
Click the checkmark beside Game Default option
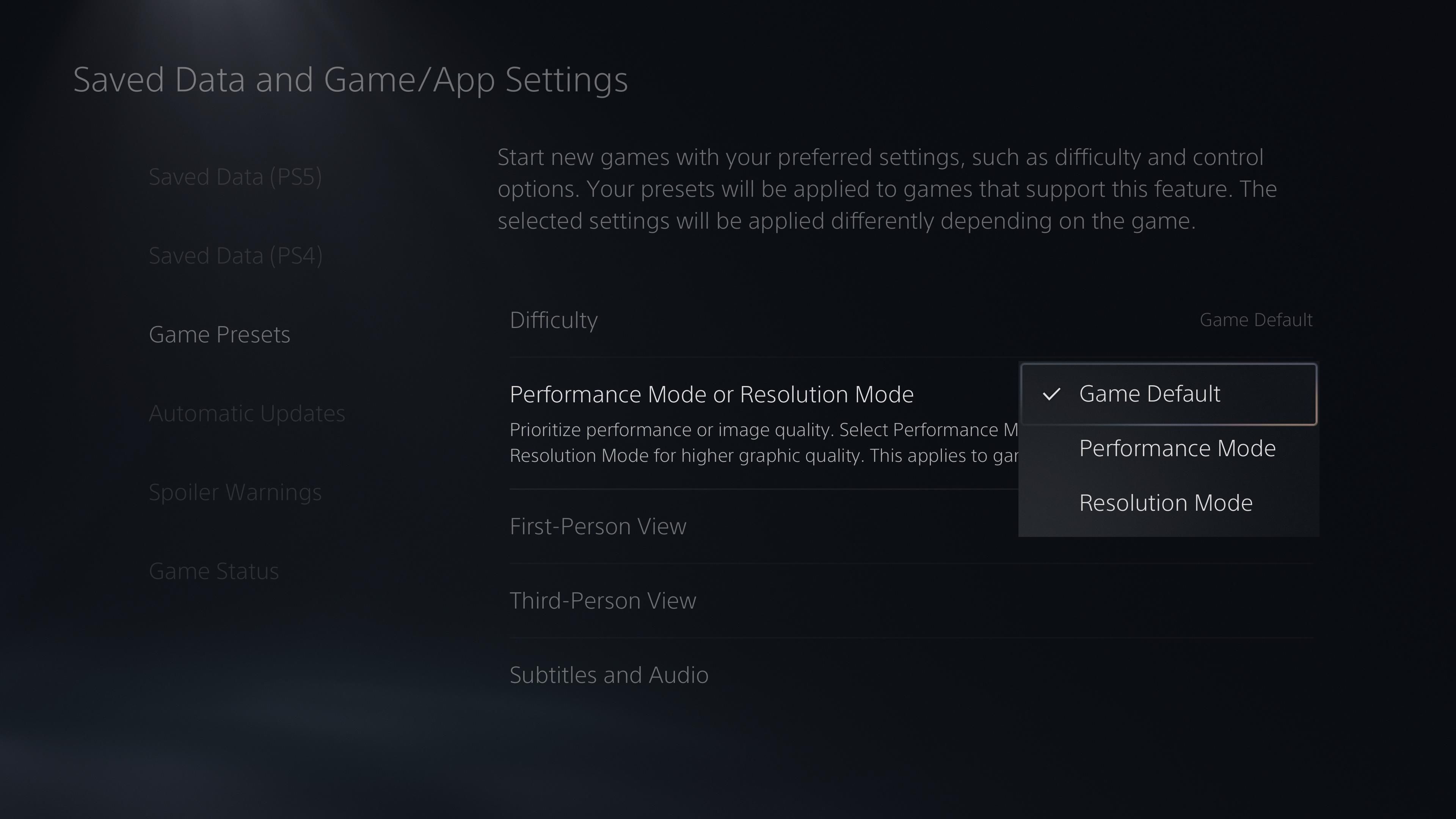pos(1051,394)
